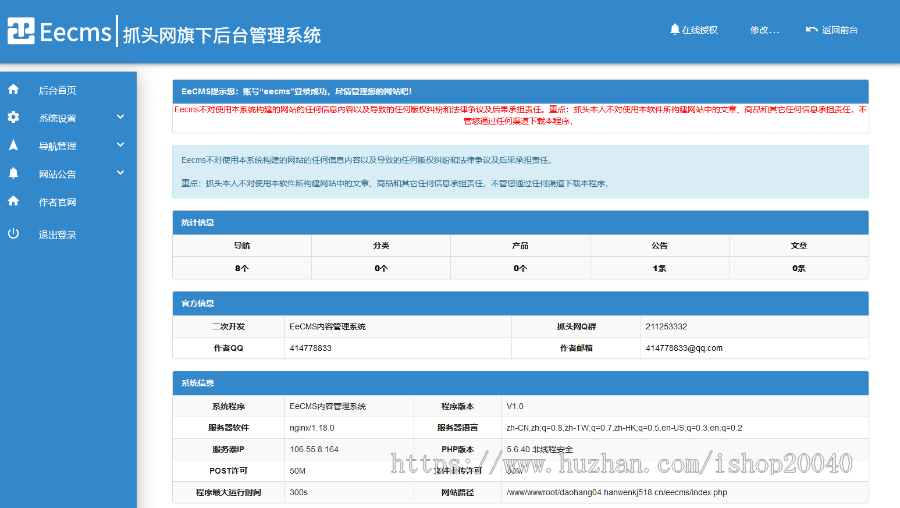Click the bell icon for 网站公告
The image size is (900, 508).
13,173
